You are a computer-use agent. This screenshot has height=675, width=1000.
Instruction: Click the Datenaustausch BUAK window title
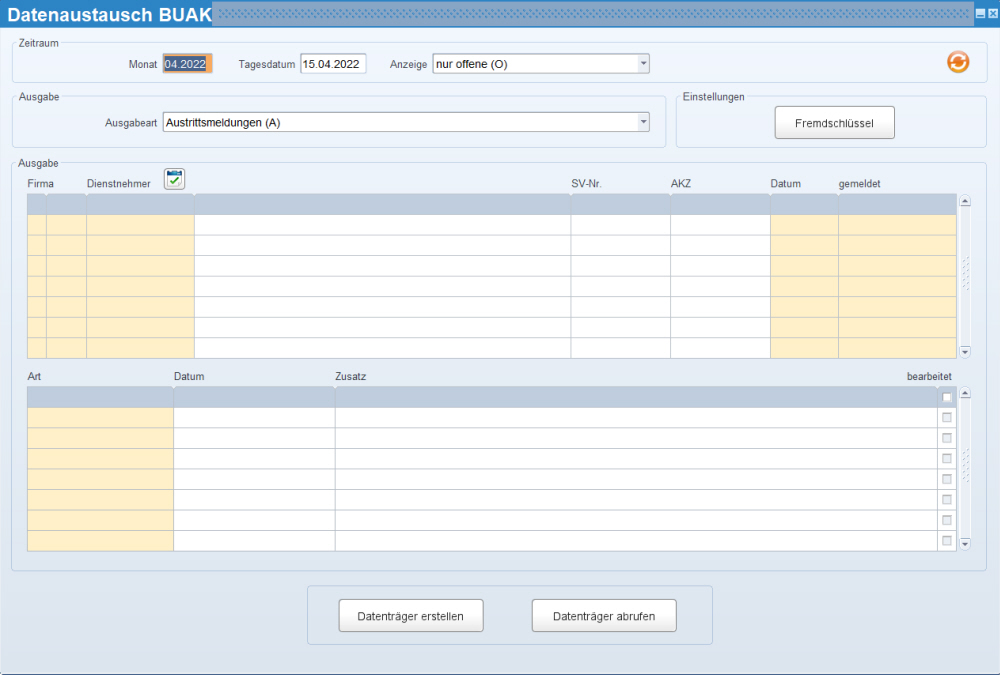(109, 14)
